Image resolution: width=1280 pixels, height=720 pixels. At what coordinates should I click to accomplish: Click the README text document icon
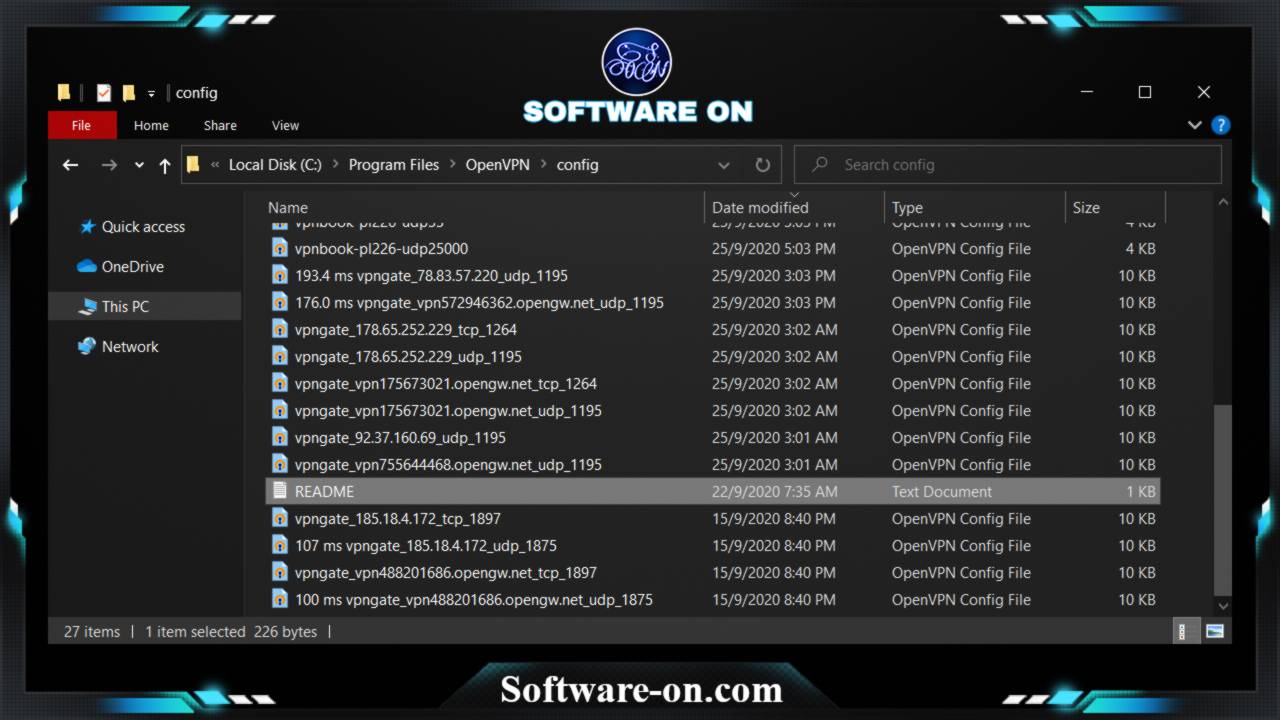tap(280, 491)
